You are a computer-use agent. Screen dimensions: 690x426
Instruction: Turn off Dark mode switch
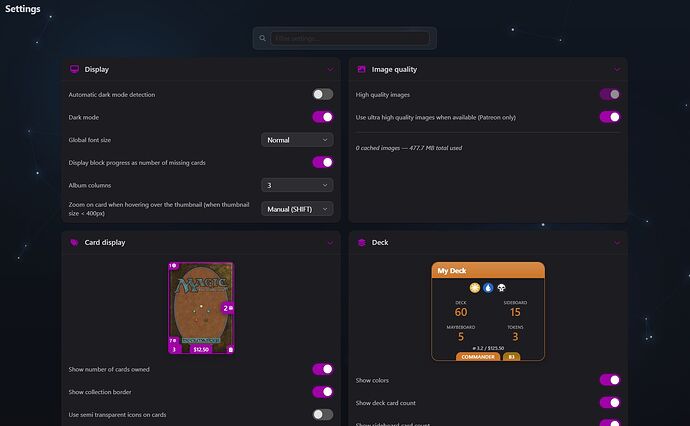pyautogui.click(x=323, y=117)
